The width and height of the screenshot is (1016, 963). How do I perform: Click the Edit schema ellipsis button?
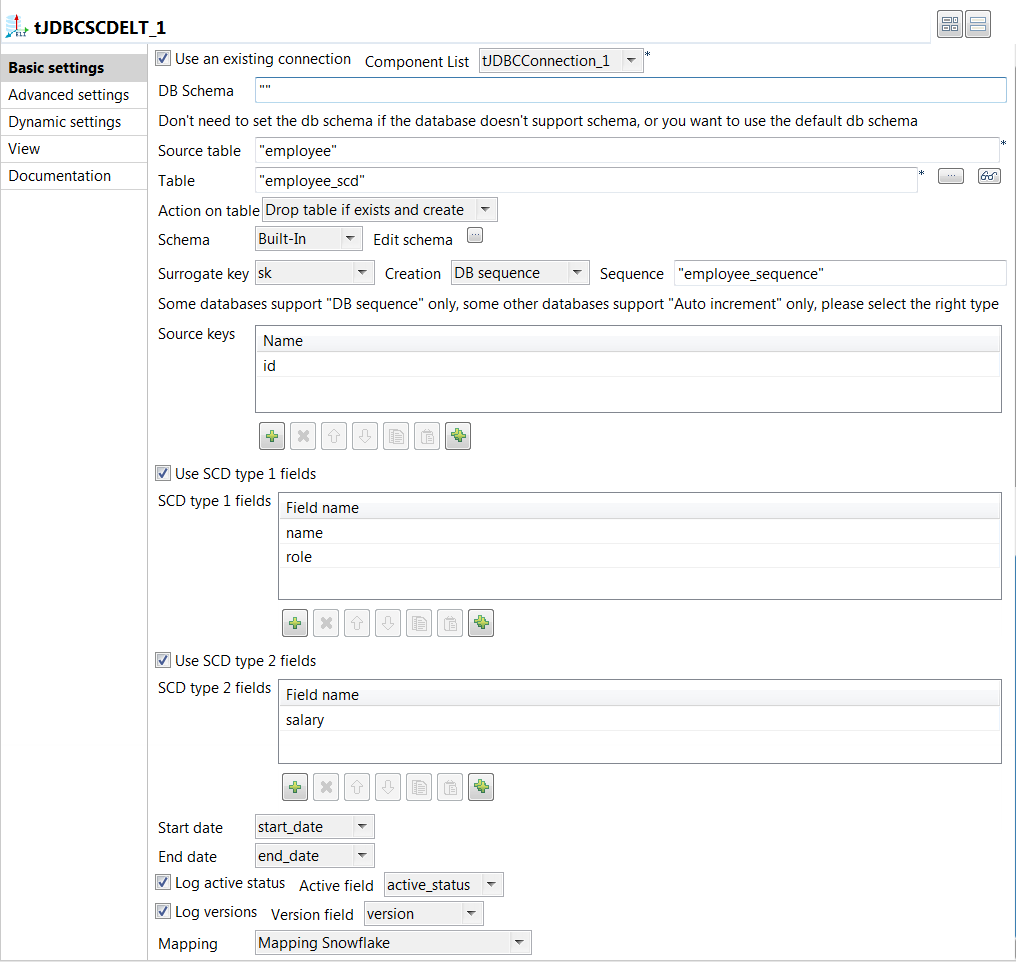(x=475, y=236)
